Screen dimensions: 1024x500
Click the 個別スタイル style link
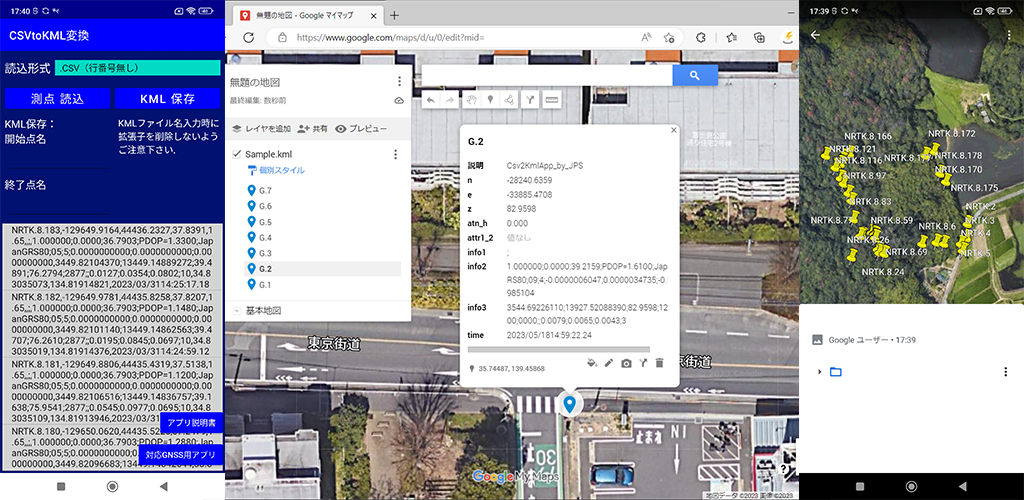click(x=276, y=170)
